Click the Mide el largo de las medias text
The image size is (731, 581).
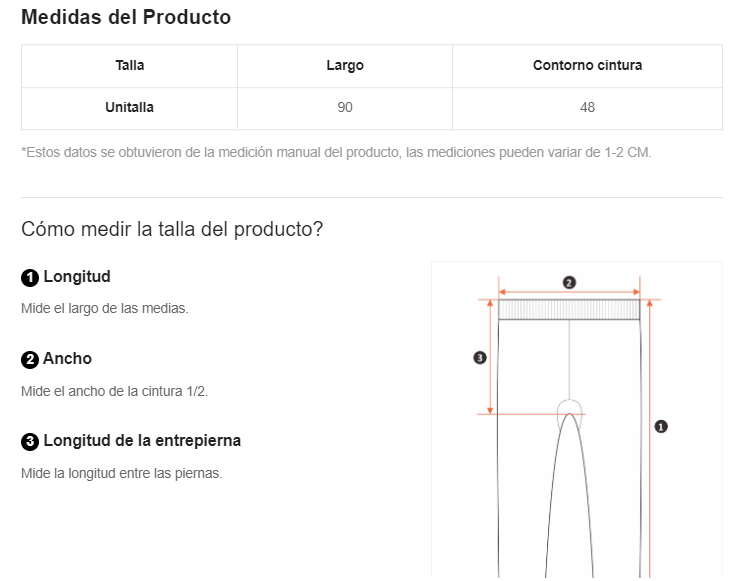(105, 308)
